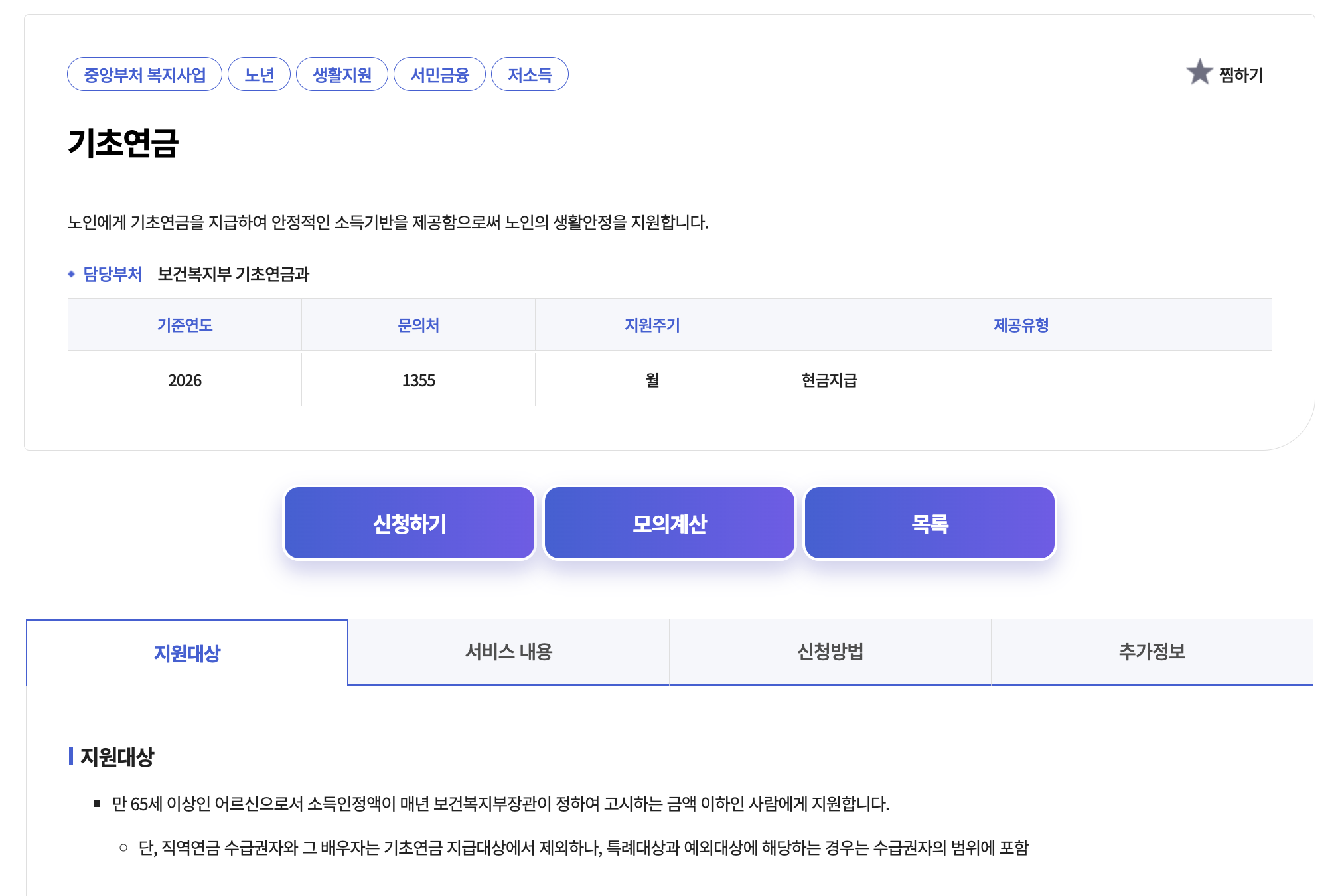Screen dimensions: 1342x896
Task: Select the 저소득 tag
Action: [530, 74]
